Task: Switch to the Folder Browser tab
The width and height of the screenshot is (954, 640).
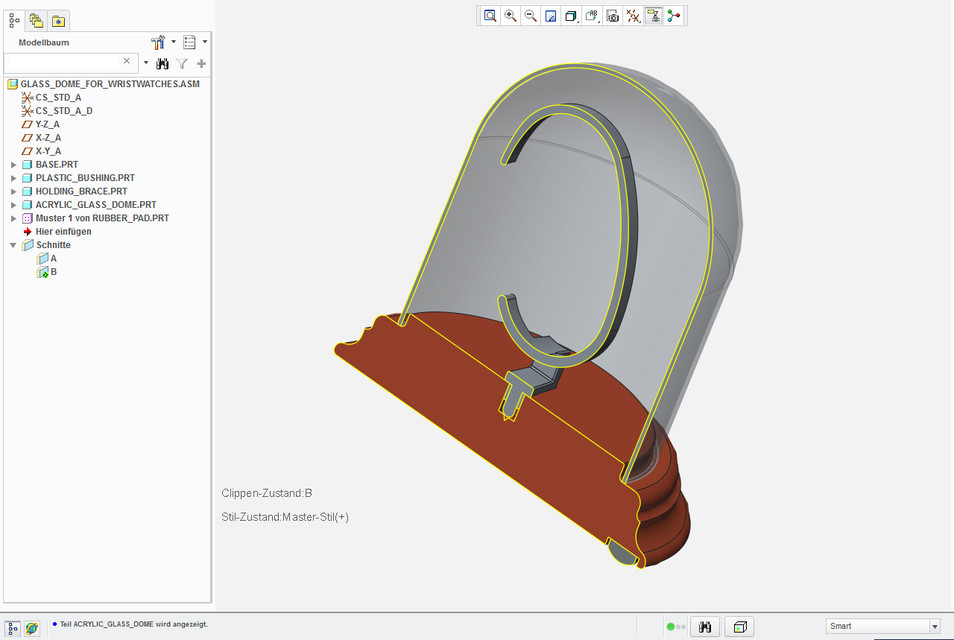Action: (x=36, y=20)
